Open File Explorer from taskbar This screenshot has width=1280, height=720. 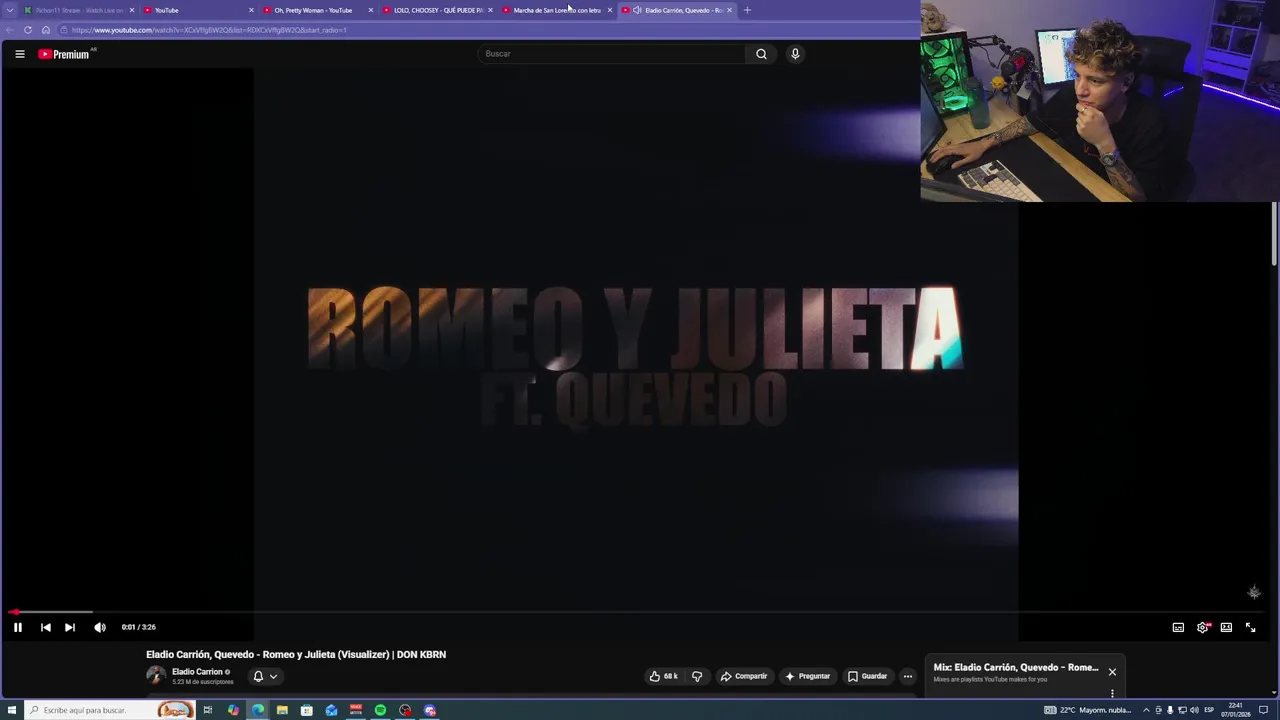282,710
